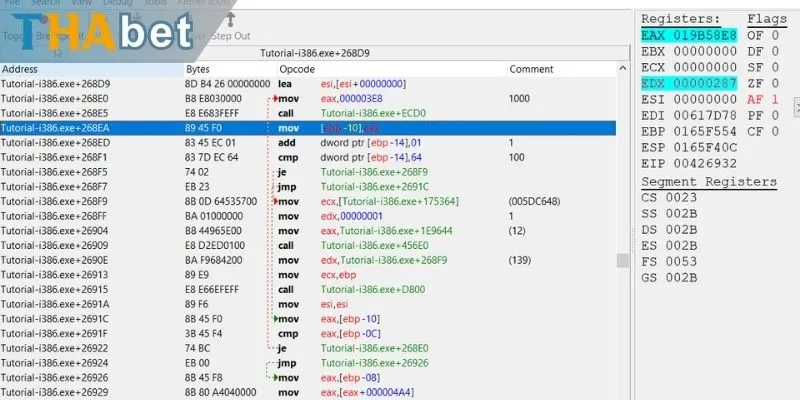This screenshot has height=400, width=800.
Task: Select the highlighted row at Tutorial-i386.exe+268EA
Action: (x=300, y=128)
